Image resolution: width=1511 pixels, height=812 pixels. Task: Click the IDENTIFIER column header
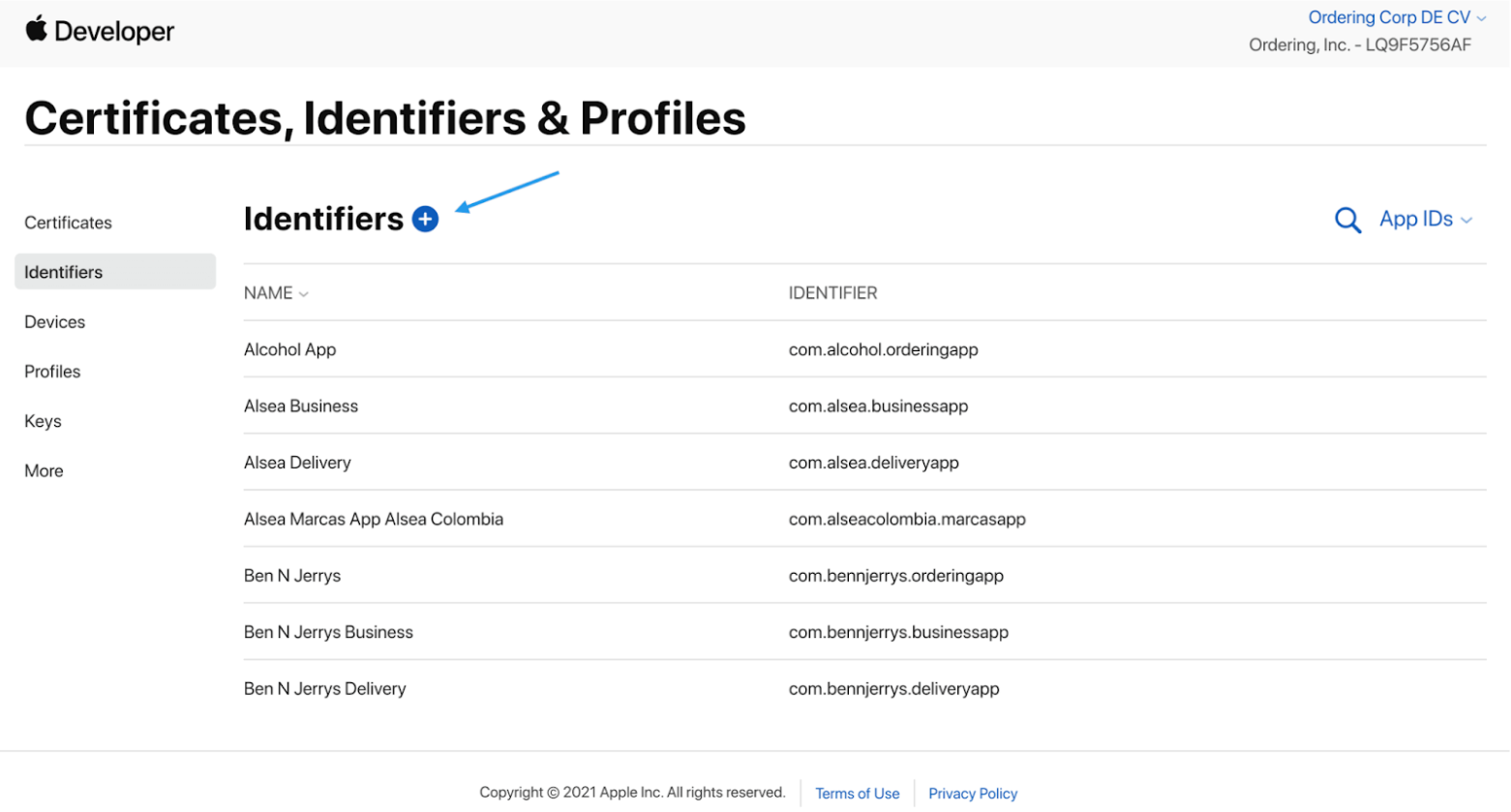pos(832,293)
